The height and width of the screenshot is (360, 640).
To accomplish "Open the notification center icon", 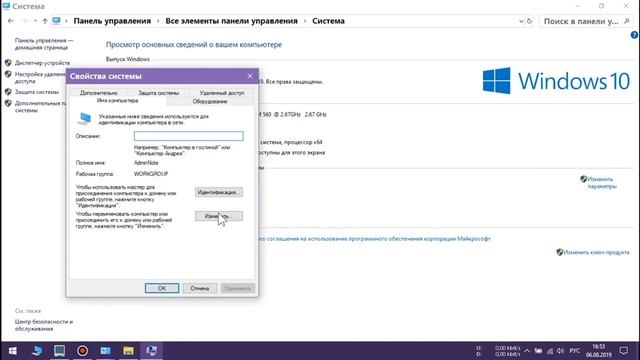I will point(624,351).
